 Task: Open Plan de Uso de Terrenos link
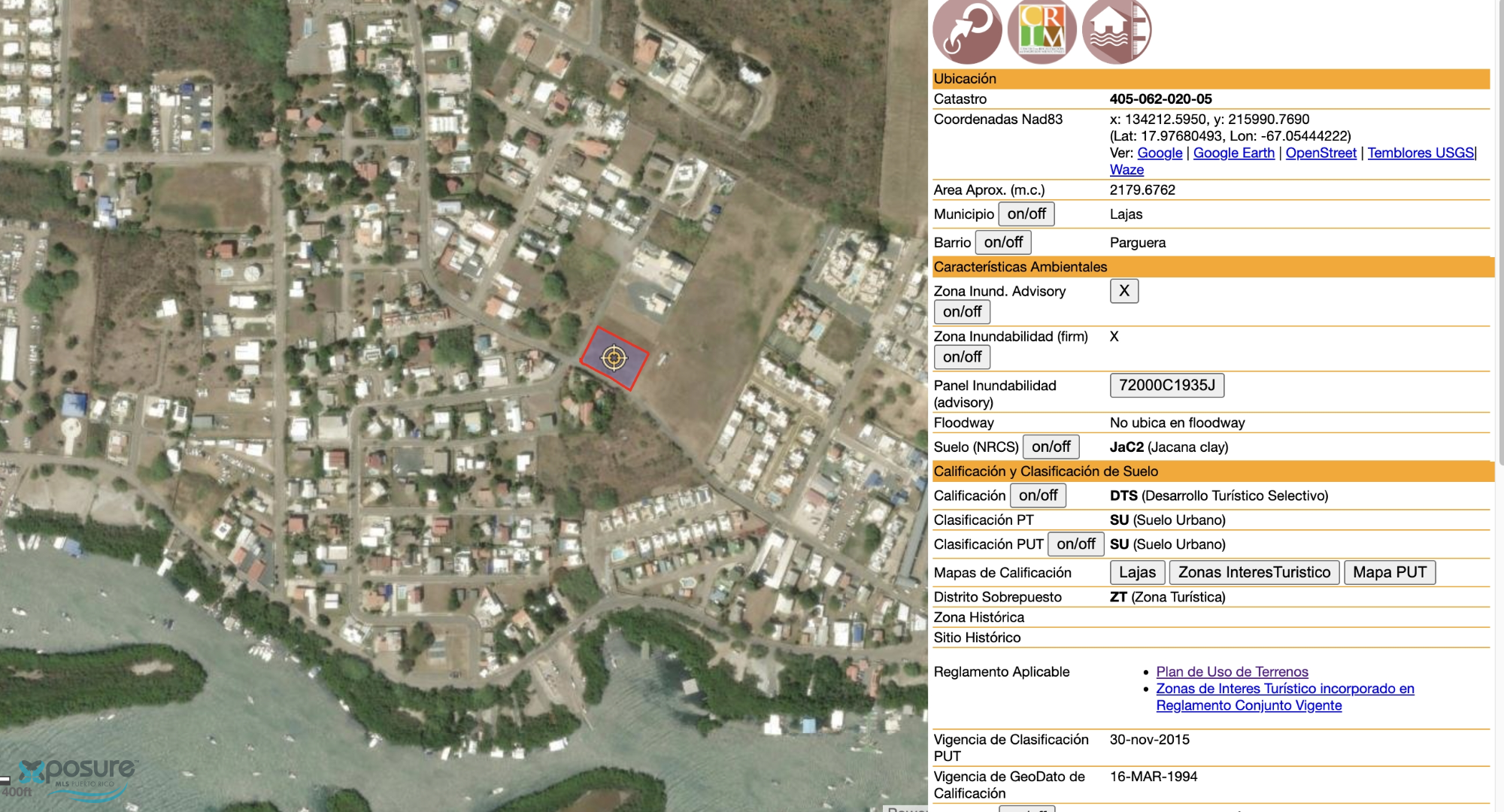[x=1232, y=672]
